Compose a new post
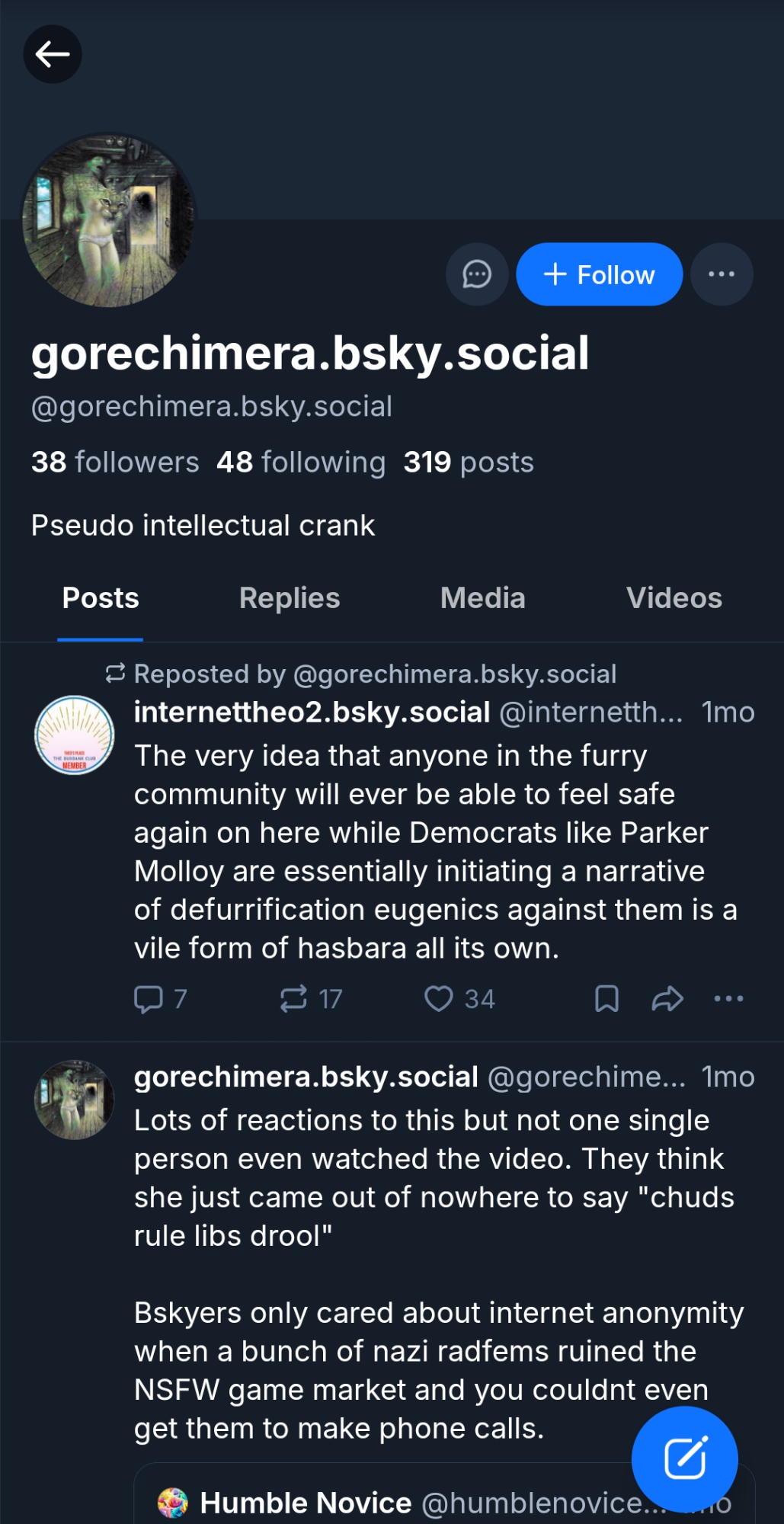 [x=684, y=1458]
